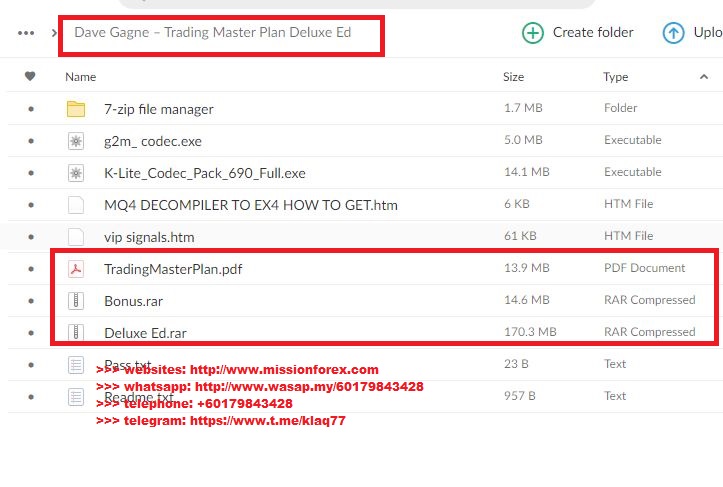Screen dimensions: 723x487
Task: Select the TradingMasterPlan.pdf file
Action: click(173, 269)
